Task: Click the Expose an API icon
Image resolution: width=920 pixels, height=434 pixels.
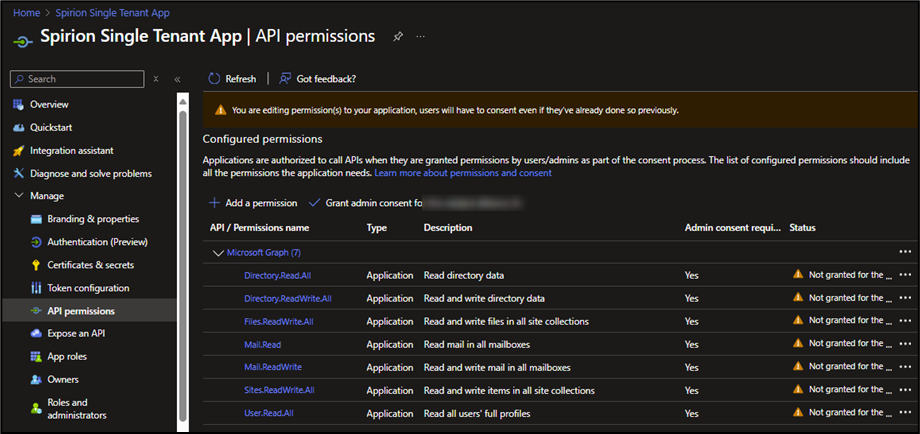Action: (x=37, y=334)
